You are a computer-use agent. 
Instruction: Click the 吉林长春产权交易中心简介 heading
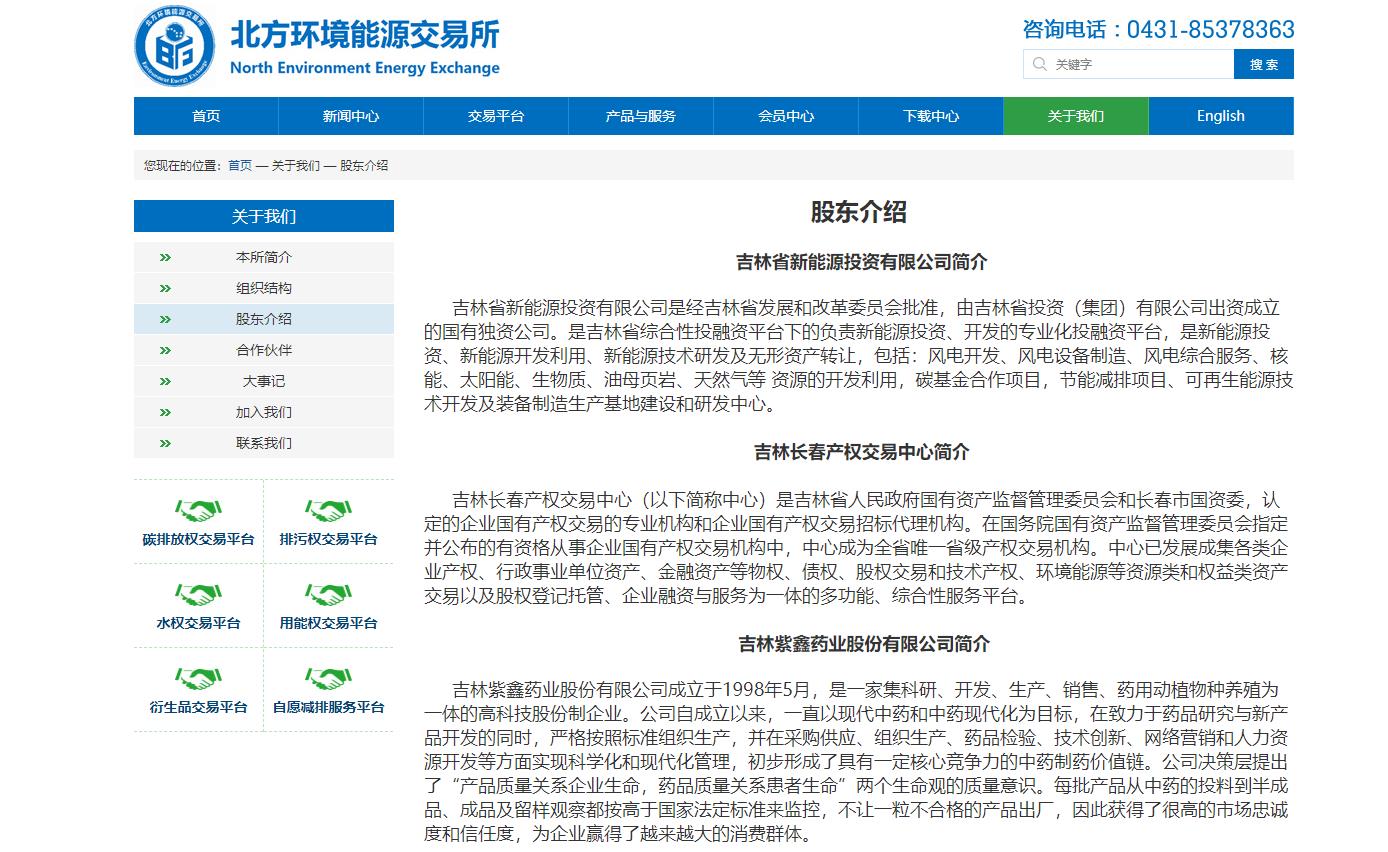coord(862,452)
